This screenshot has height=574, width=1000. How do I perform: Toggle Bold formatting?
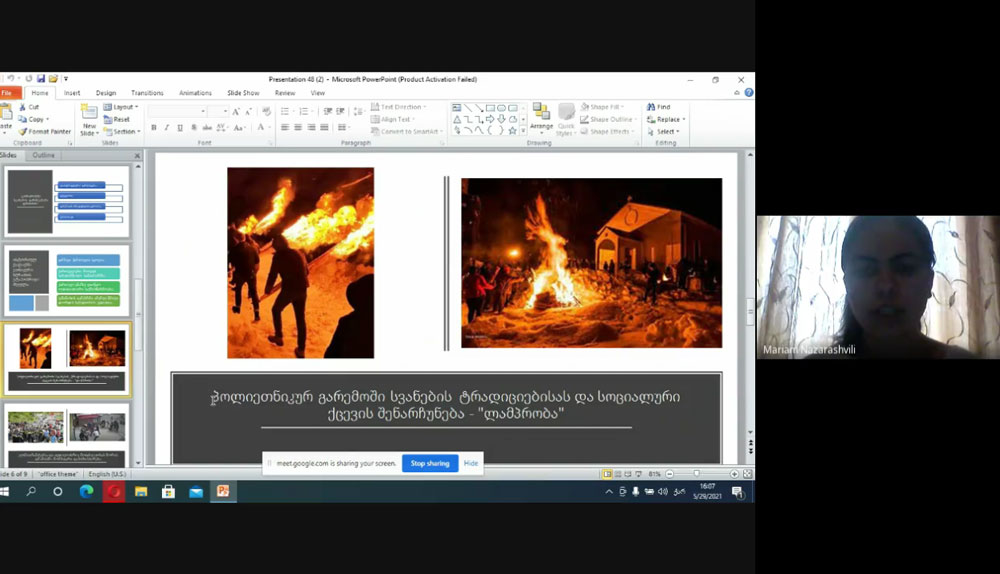click(x=154, y=128)
